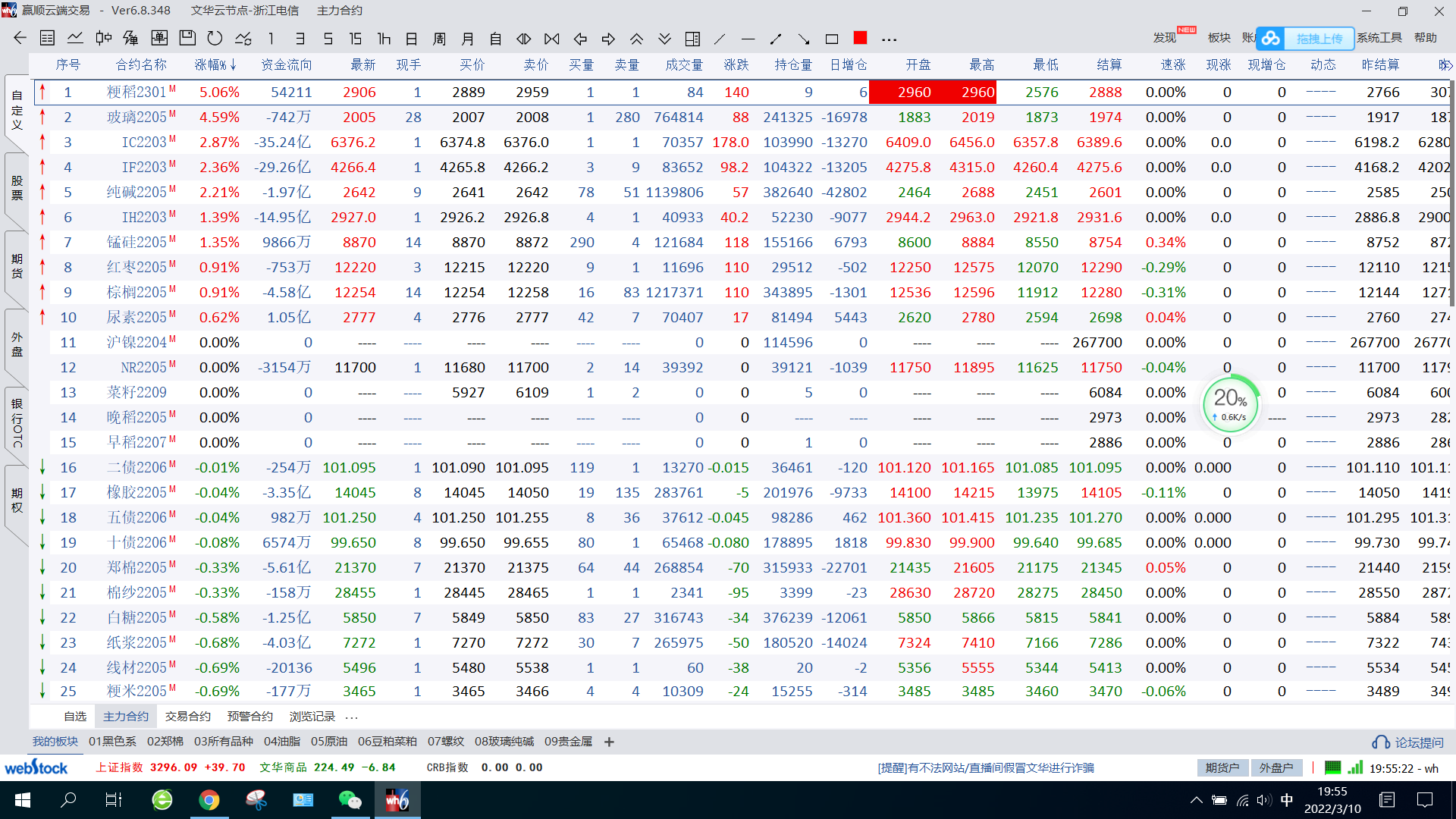
Task: Click the 期货户 account button
Action: 1222,767
